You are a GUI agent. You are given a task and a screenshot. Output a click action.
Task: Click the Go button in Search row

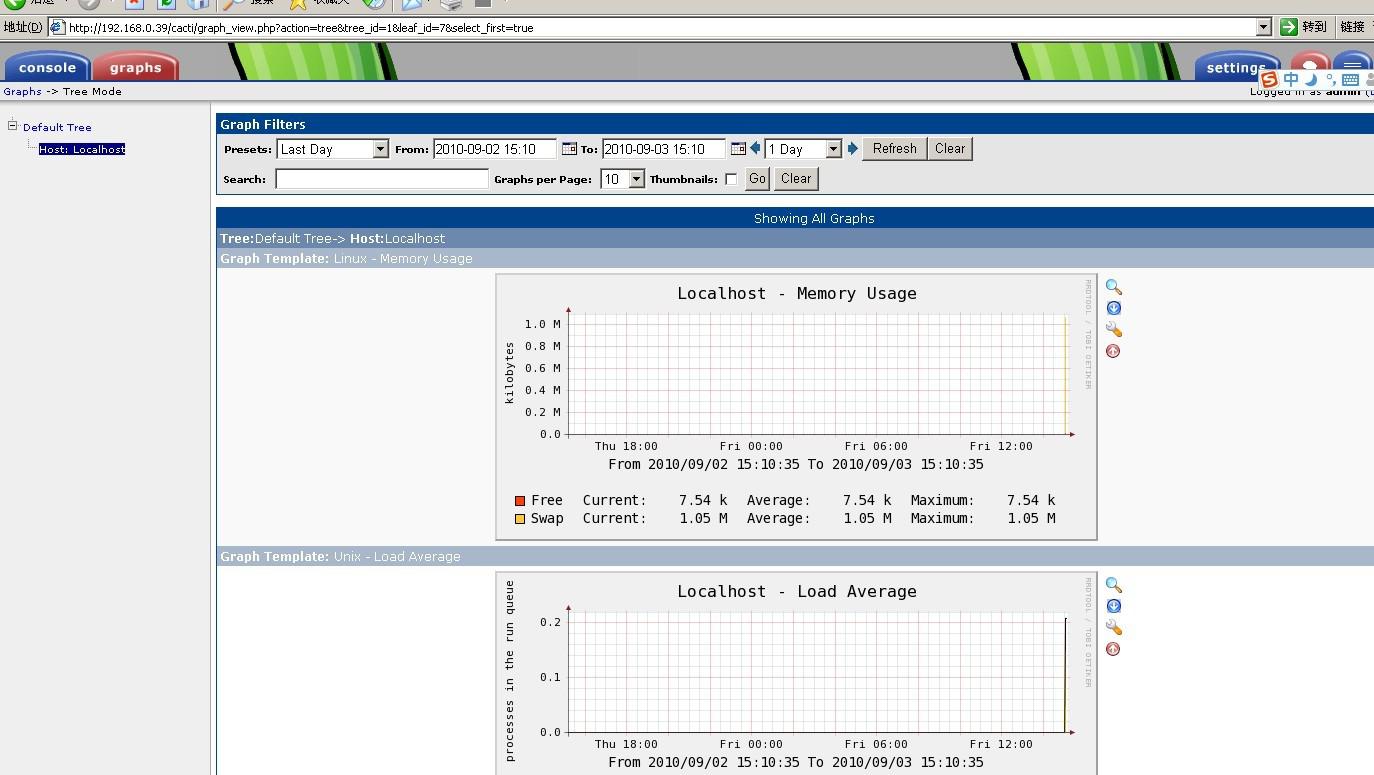[x=757, y=179]
